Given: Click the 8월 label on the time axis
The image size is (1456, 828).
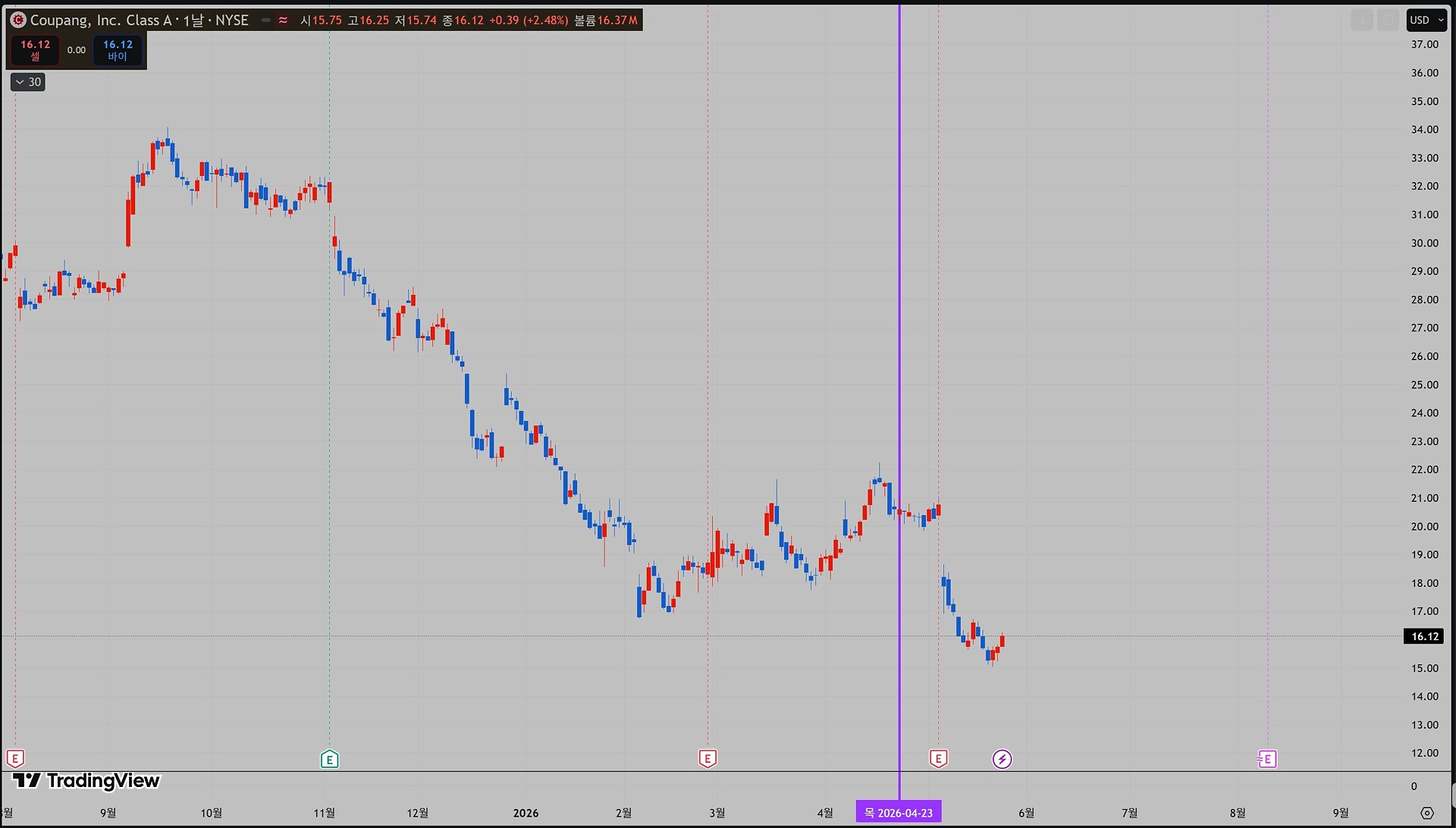Looking at the screenshot, I should point(1238,814).
